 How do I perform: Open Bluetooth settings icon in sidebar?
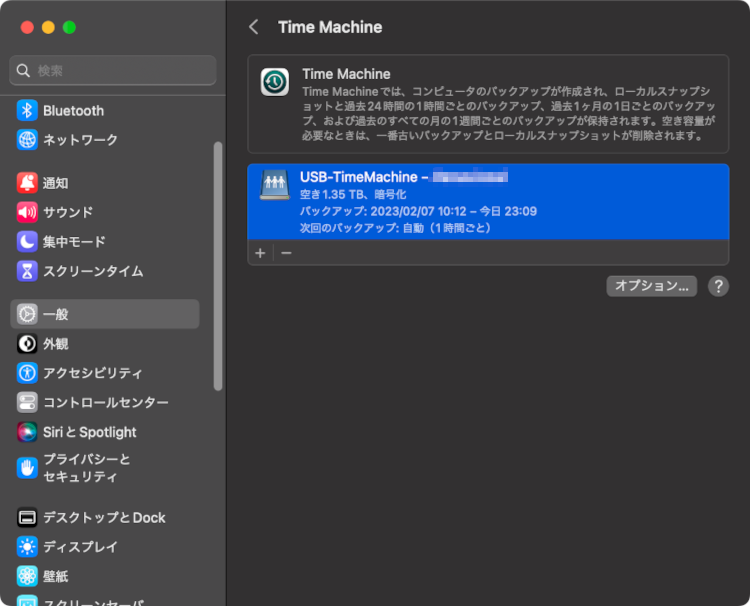pyautogui.click(x=27, y=110)
